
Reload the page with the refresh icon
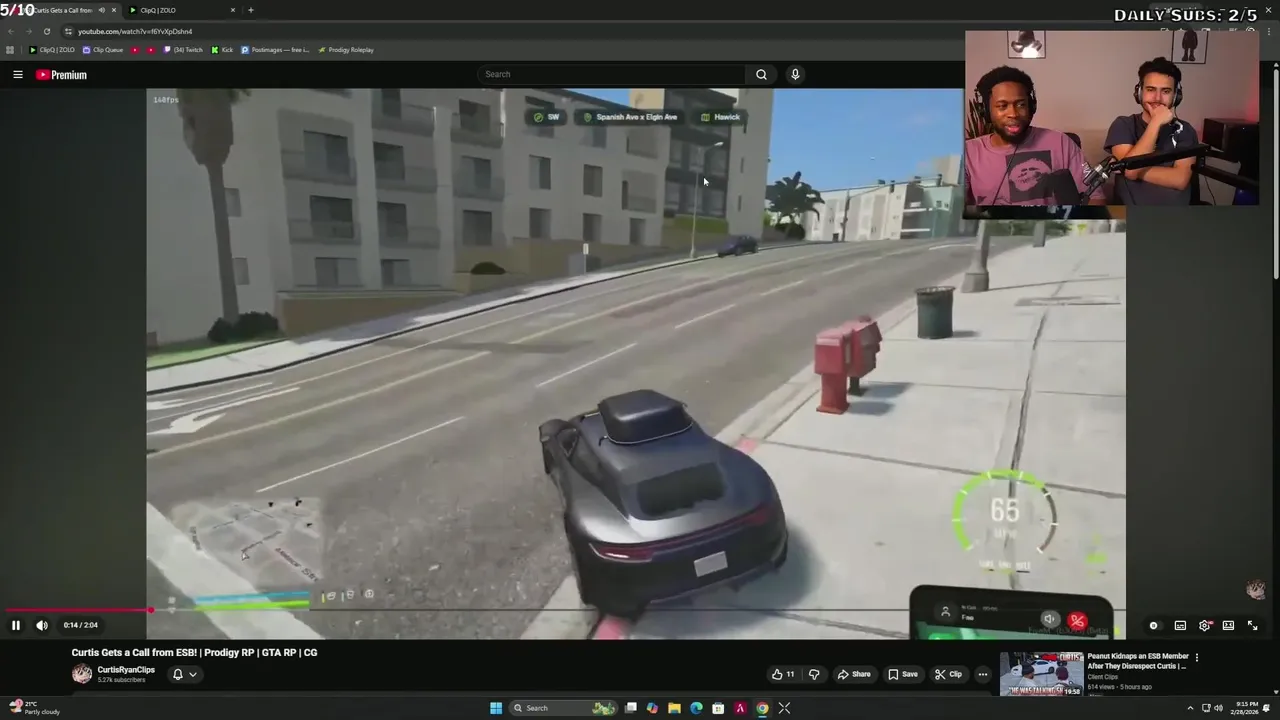pos(46,31)
